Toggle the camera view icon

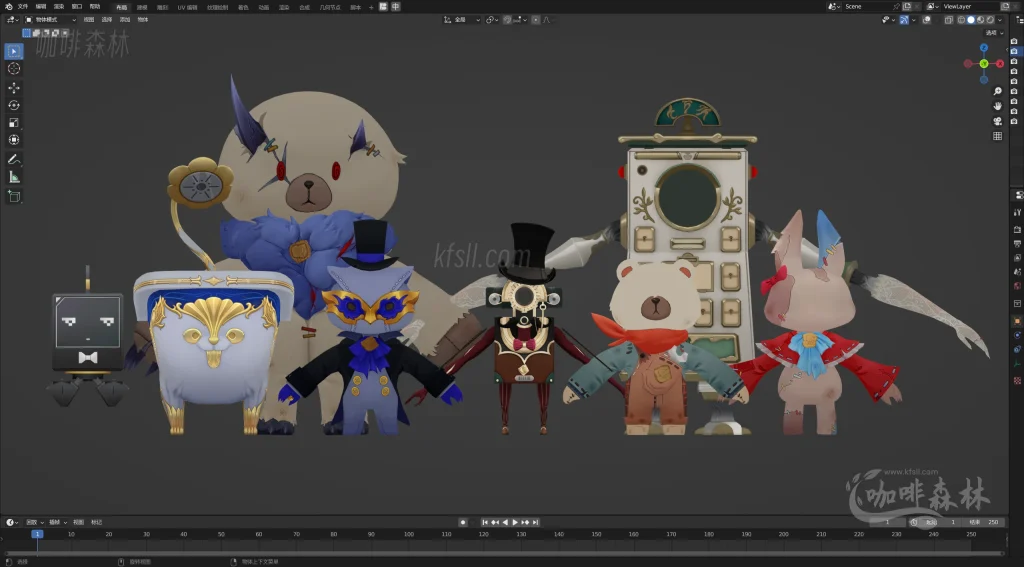coord(997,121)
